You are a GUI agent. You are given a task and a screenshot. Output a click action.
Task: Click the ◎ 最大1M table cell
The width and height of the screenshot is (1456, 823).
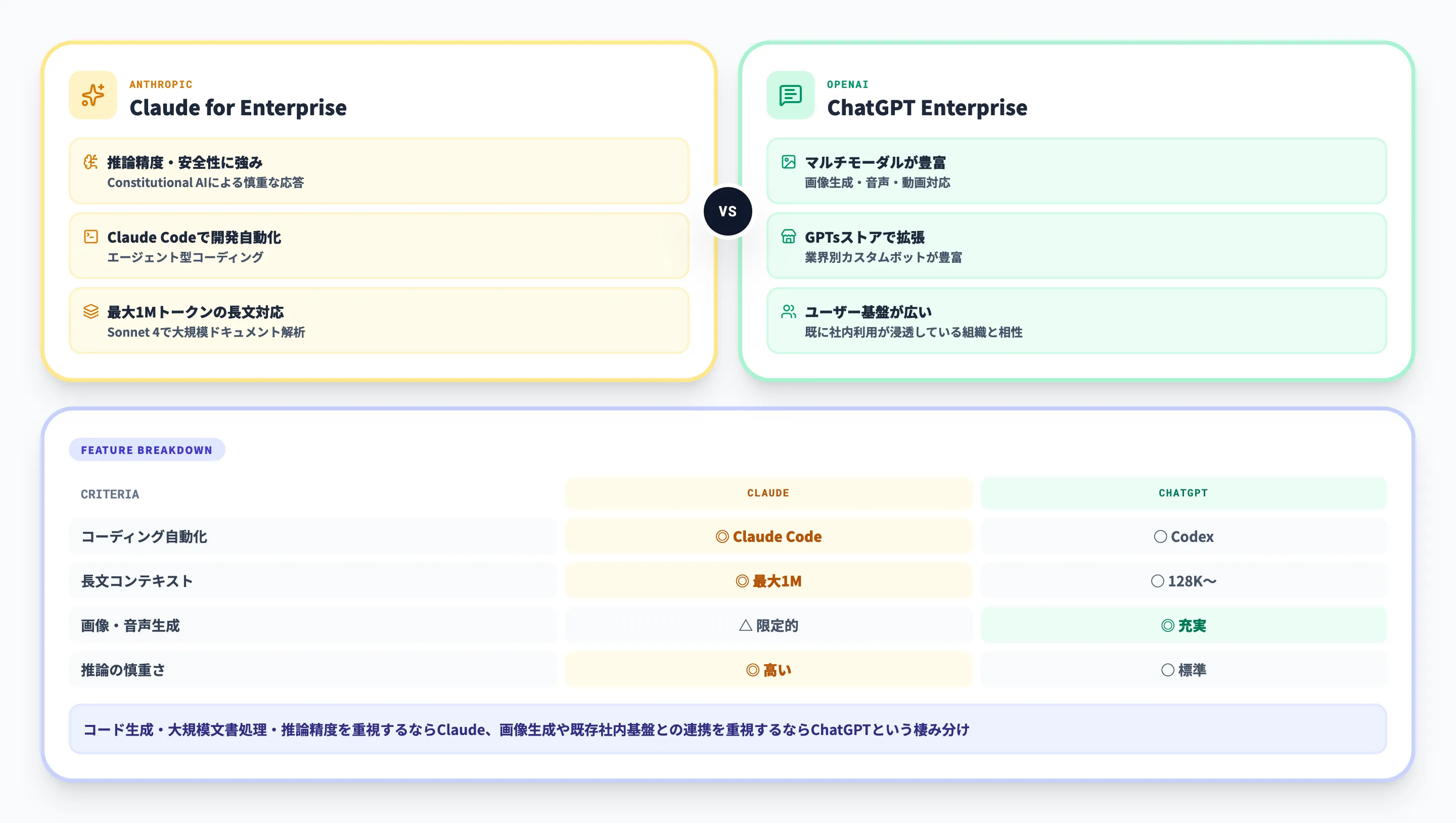[x=768, y=580]
